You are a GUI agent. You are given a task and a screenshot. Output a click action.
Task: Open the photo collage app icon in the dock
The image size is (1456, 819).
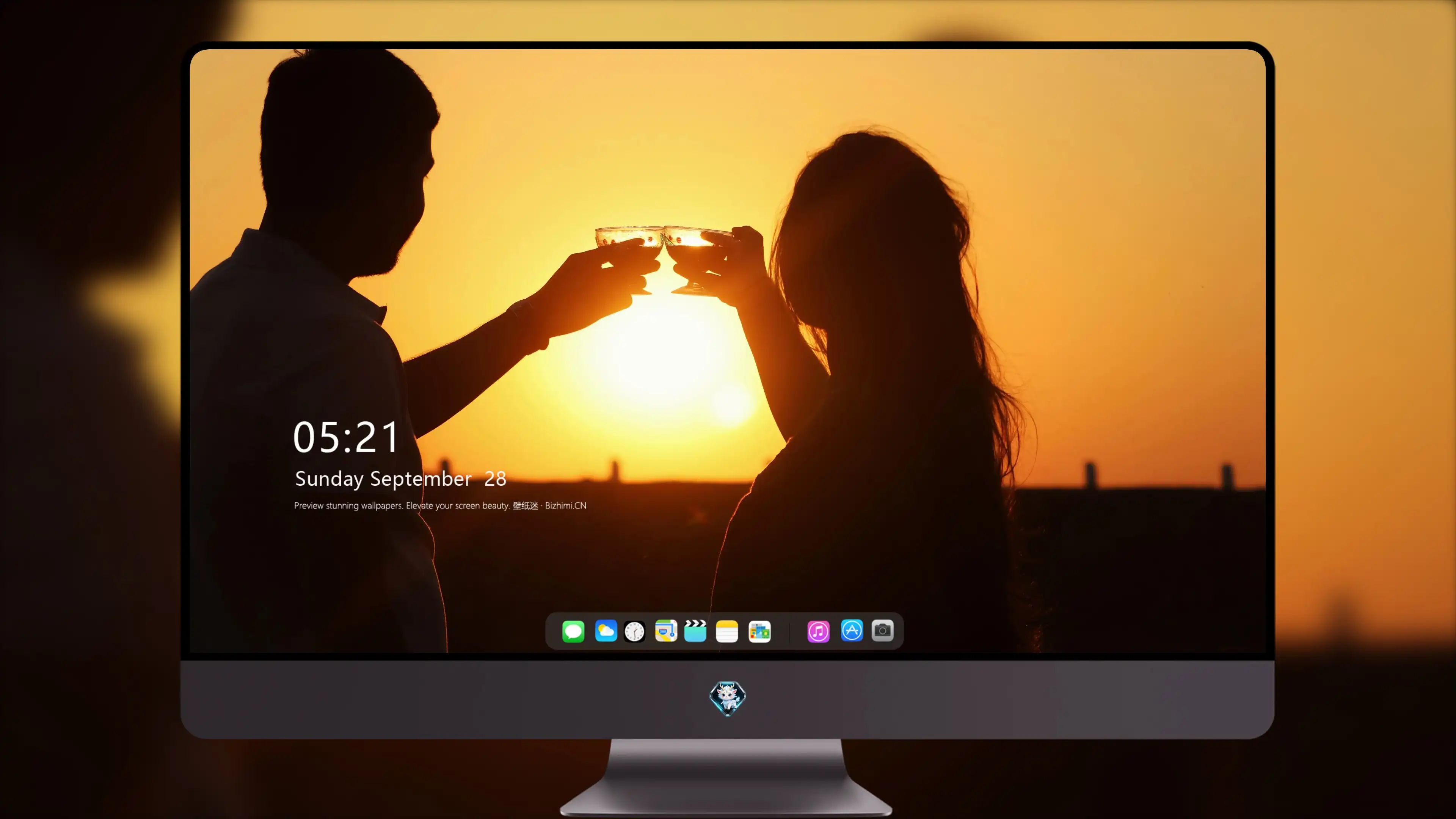point(759,631)
